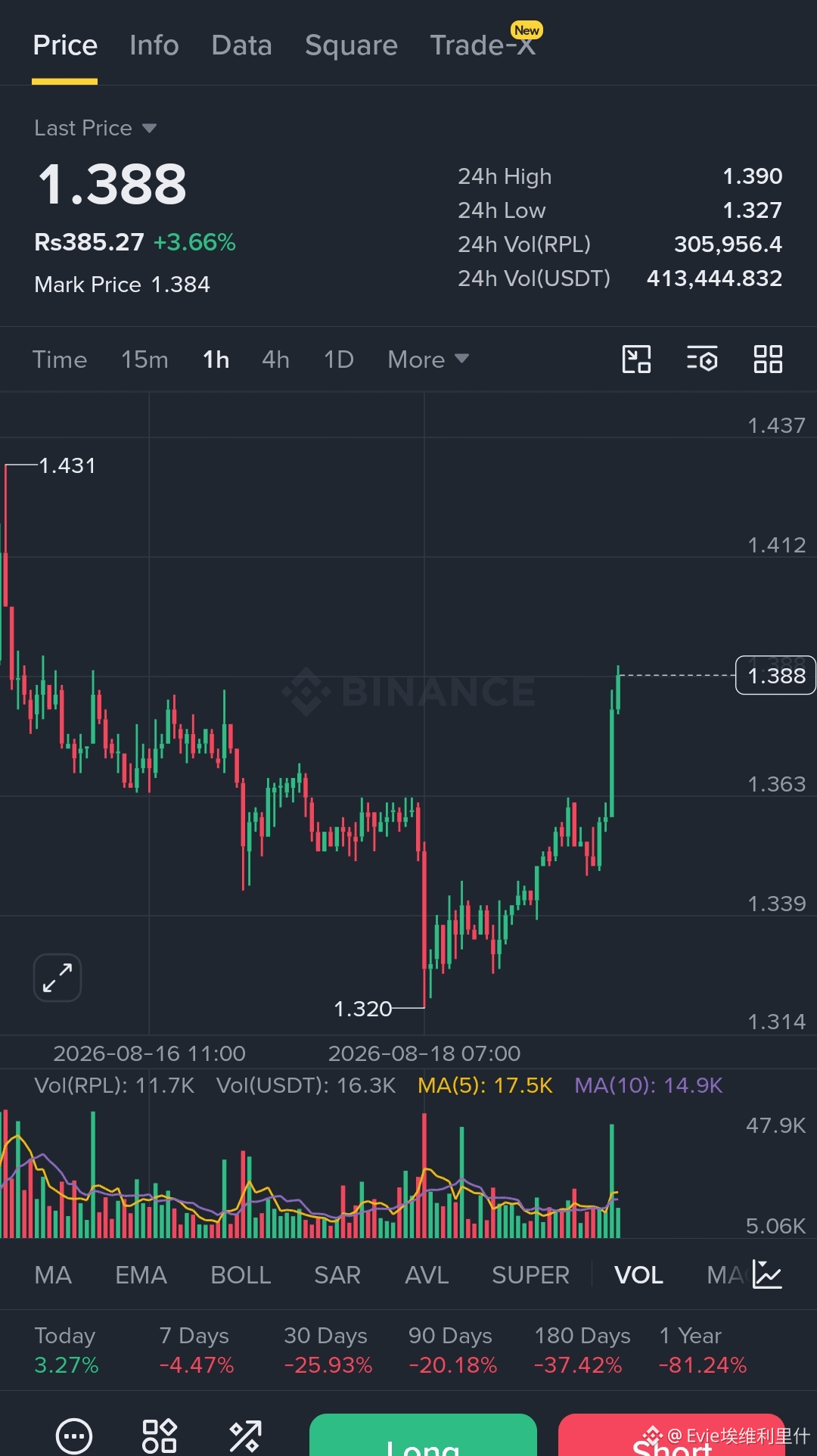Image resolution: width=817 pixels, height=1456 pixels.
Task: Expand the More timeframes dropdown
Action: pyautogui.click(x=428, y=359)
